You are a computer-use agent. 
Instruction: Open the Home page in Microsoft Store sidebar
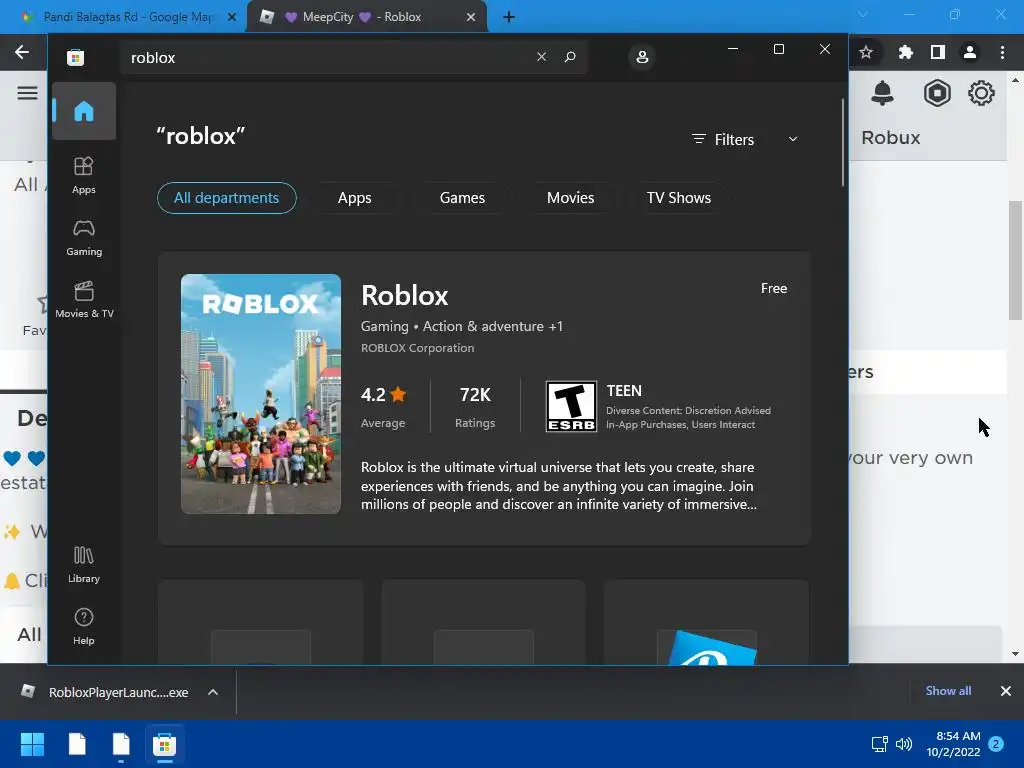pos(84,111)
